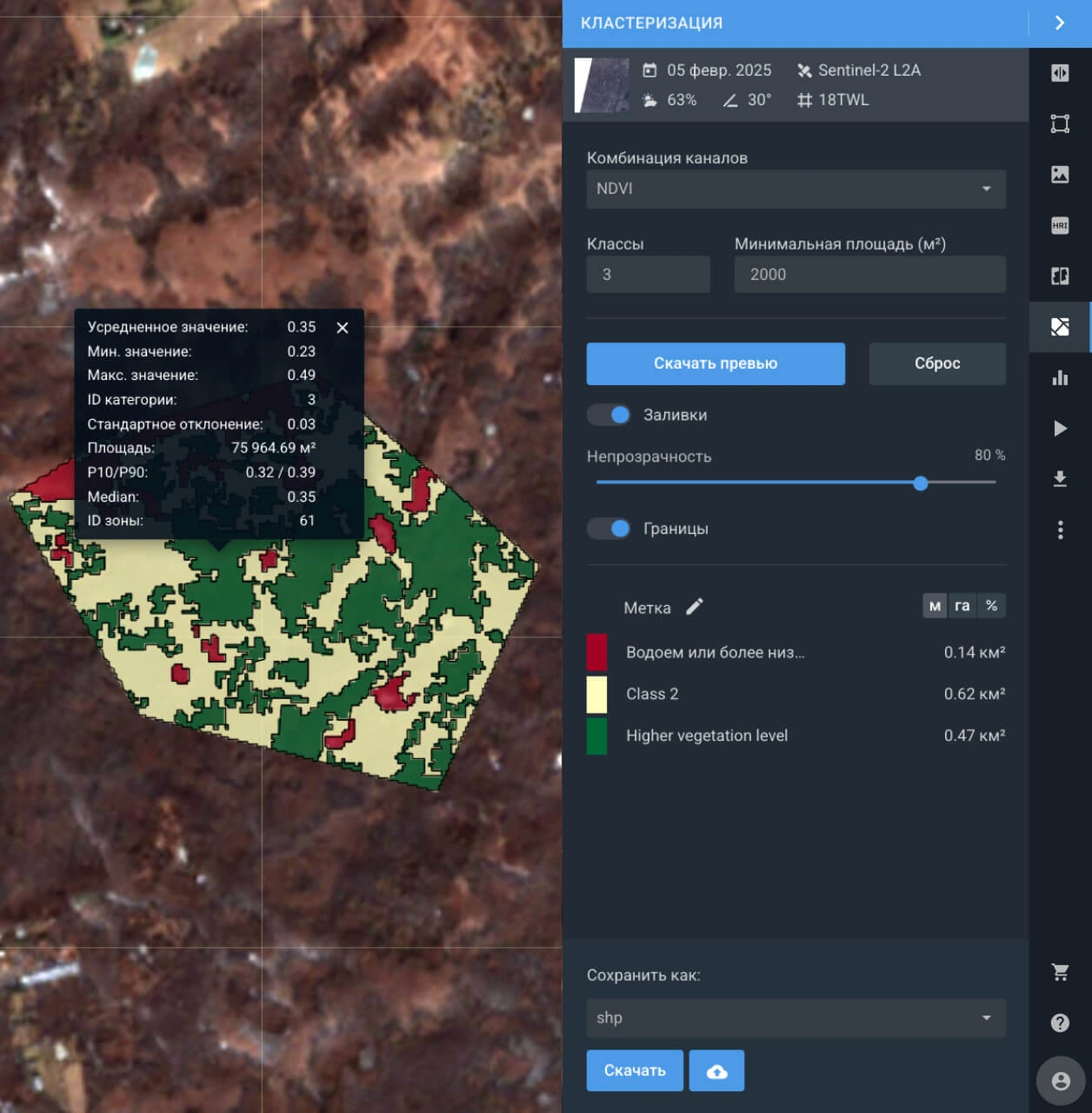Image resolution: width=1092 pixels, height=1113 pixels.
Task: Click the Непрозрачность slider handle
Action: click(921, 483)
